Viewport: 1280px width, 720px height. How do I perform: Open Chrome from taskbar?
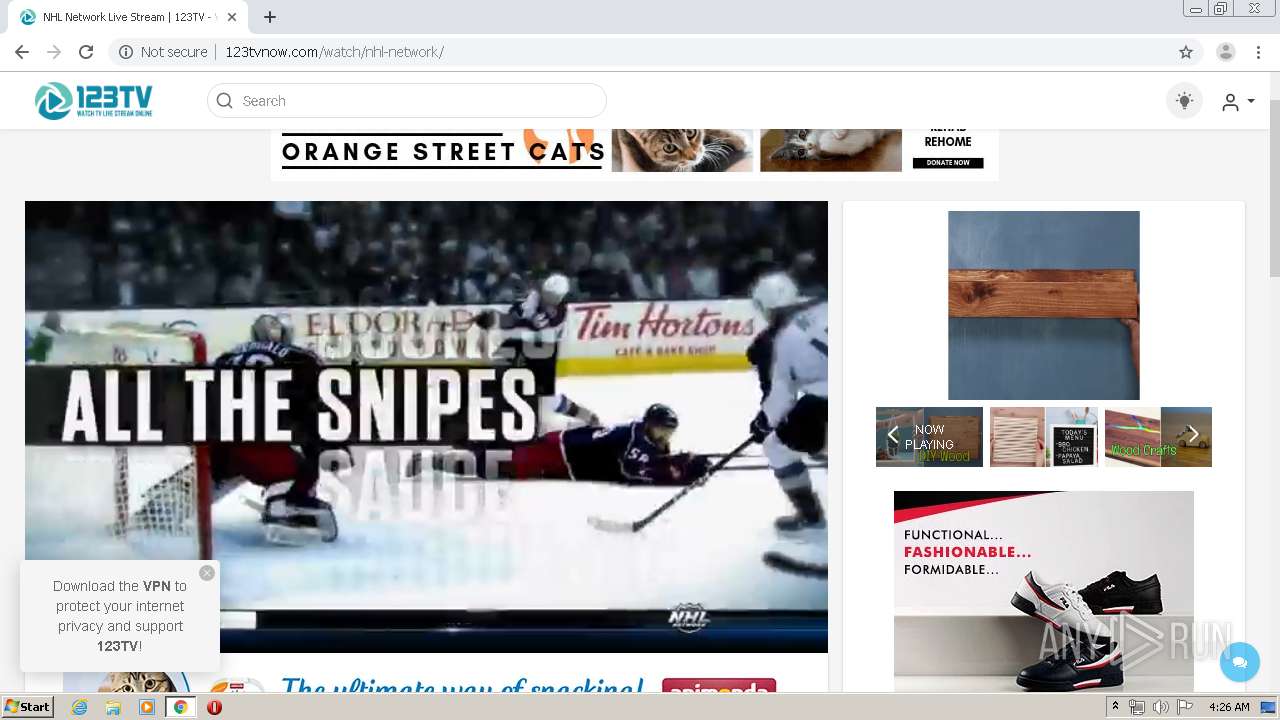click(x=181, y=707)
